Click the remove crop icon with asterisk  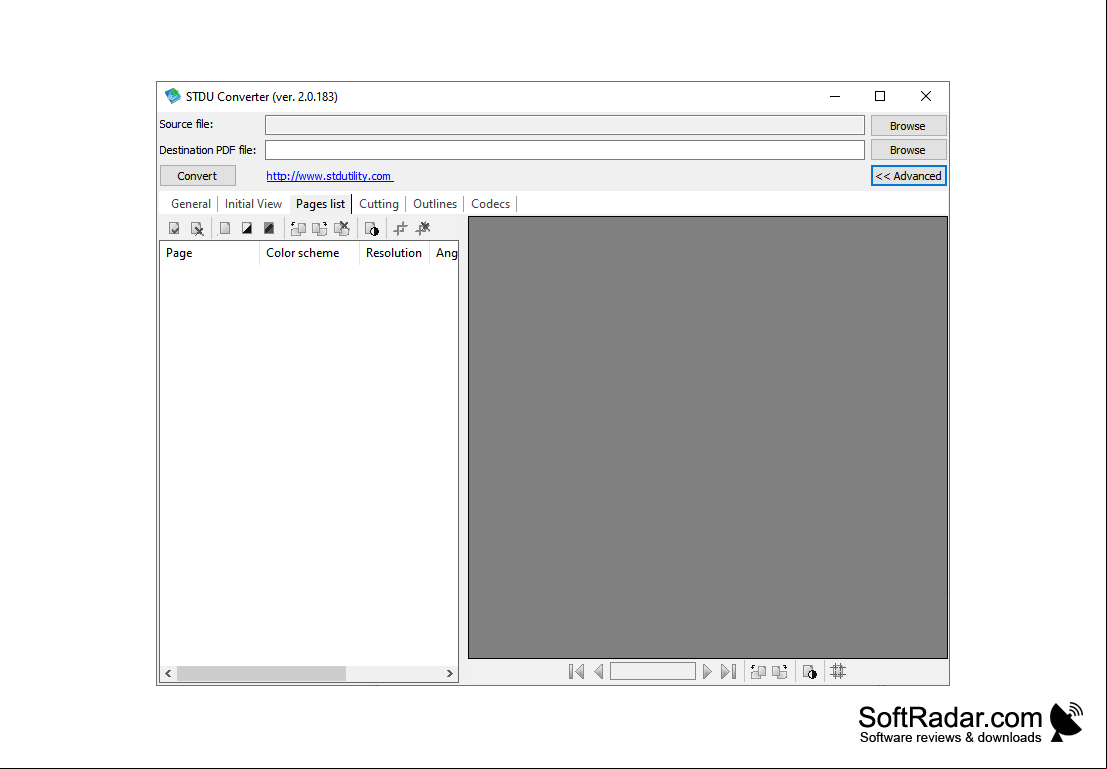423,228
